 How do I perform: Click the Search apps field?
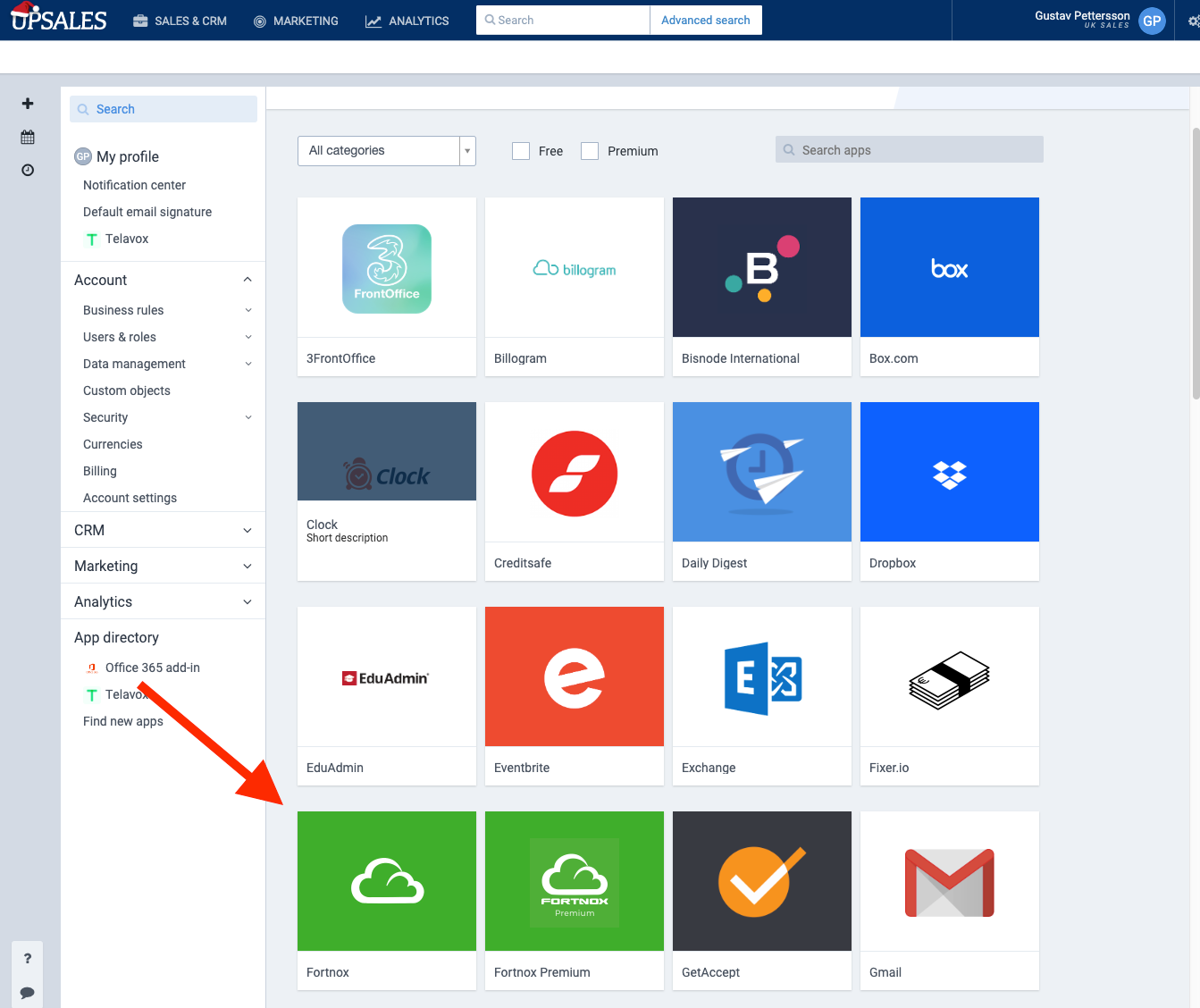(910, 149)
